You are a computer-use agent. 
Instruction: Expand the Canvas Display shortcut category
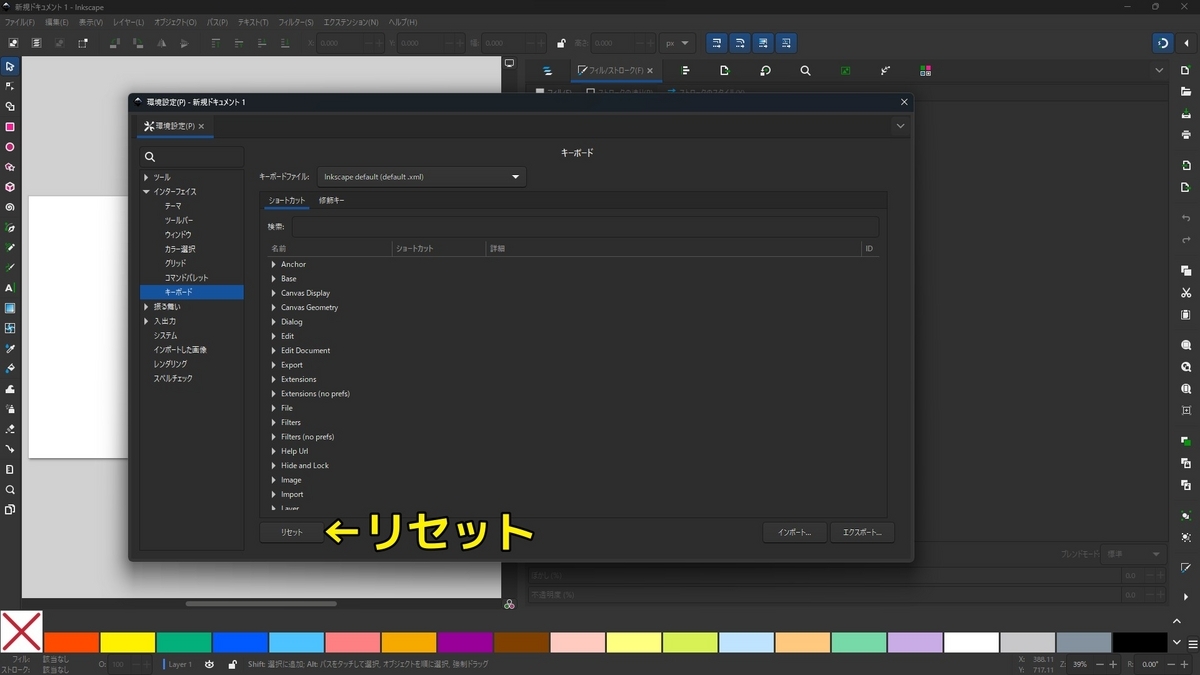click(x=276, y=292)
